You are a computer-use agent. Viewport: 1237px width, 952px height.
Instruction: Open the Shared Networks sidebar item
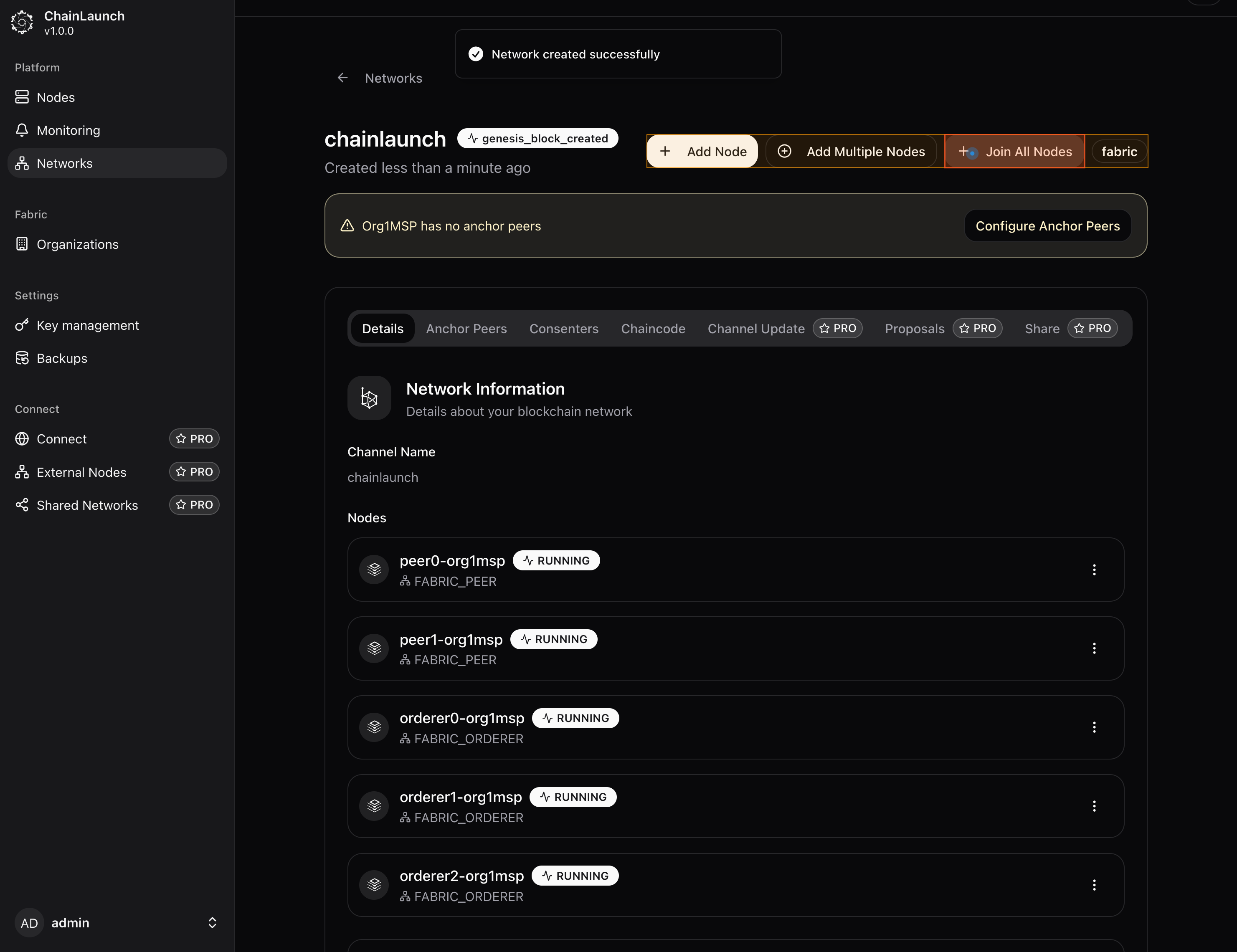pyautogui.click(x=87, y=505)
